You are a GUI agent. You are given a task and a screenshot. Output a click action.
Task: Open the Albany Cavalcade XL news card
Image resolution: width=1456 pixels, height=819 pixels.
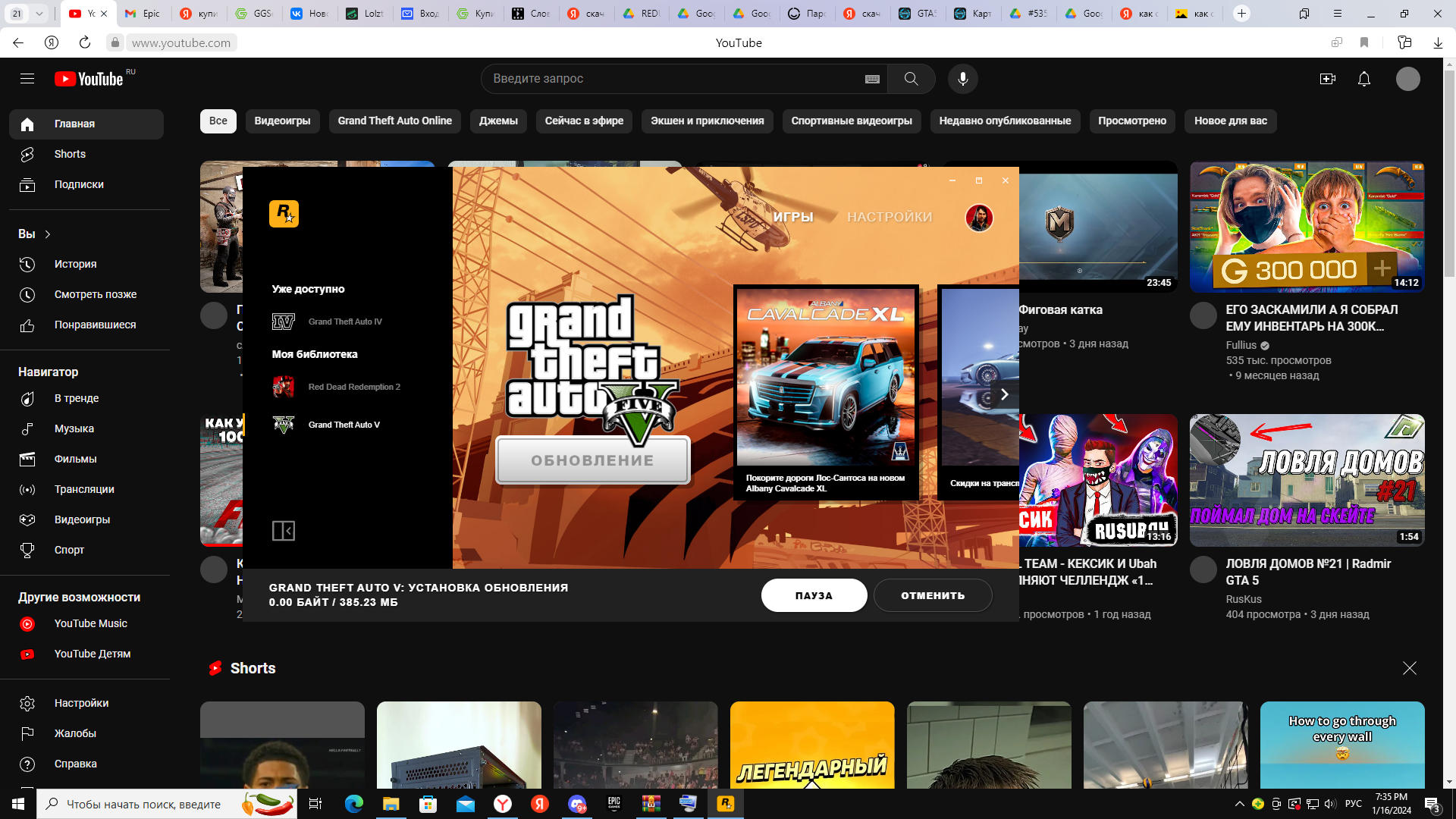click(x=826, y=392)
